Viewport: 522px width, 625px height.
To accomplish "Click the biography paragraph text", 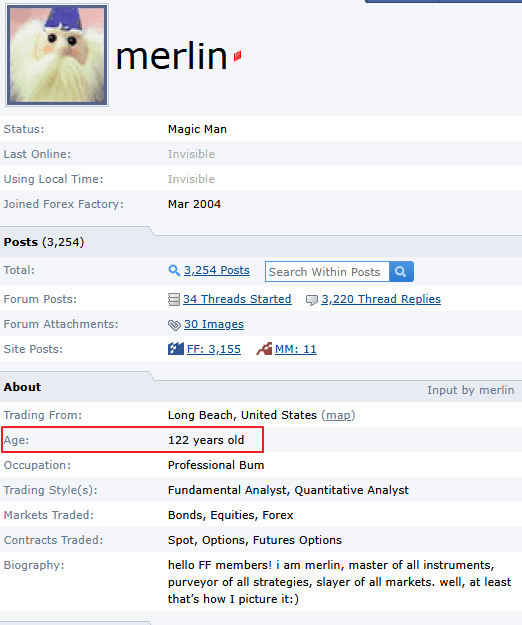I will (x=339, y=582).
